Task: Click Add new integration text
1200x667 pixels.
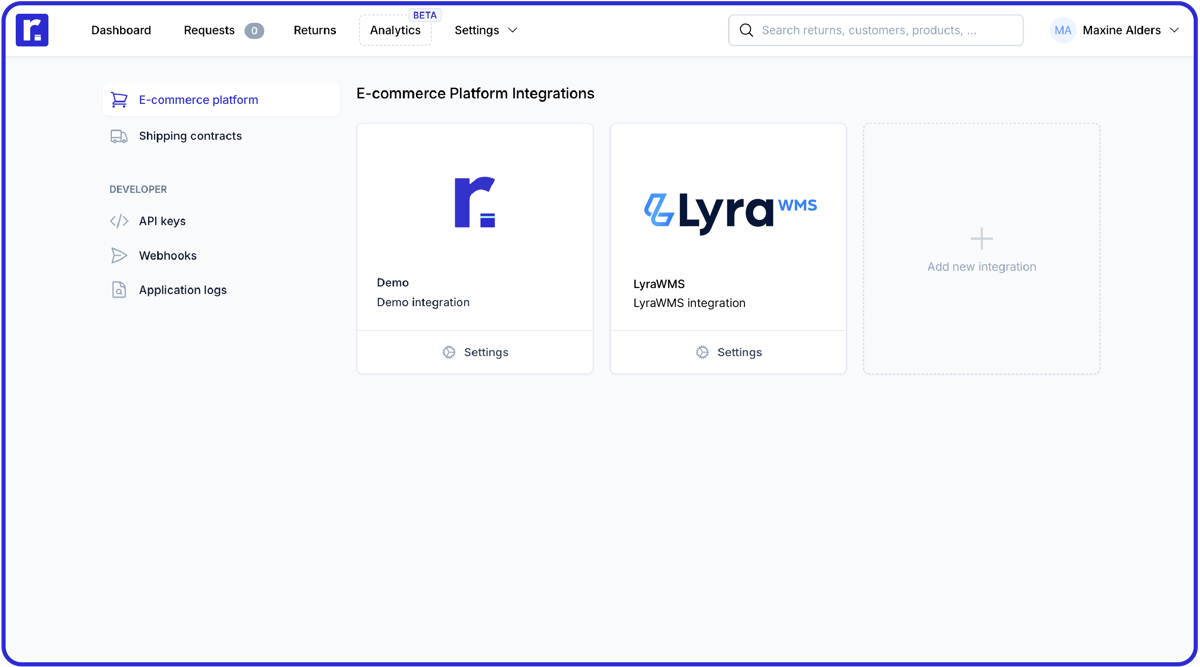Action: click(x=982, y=267)
